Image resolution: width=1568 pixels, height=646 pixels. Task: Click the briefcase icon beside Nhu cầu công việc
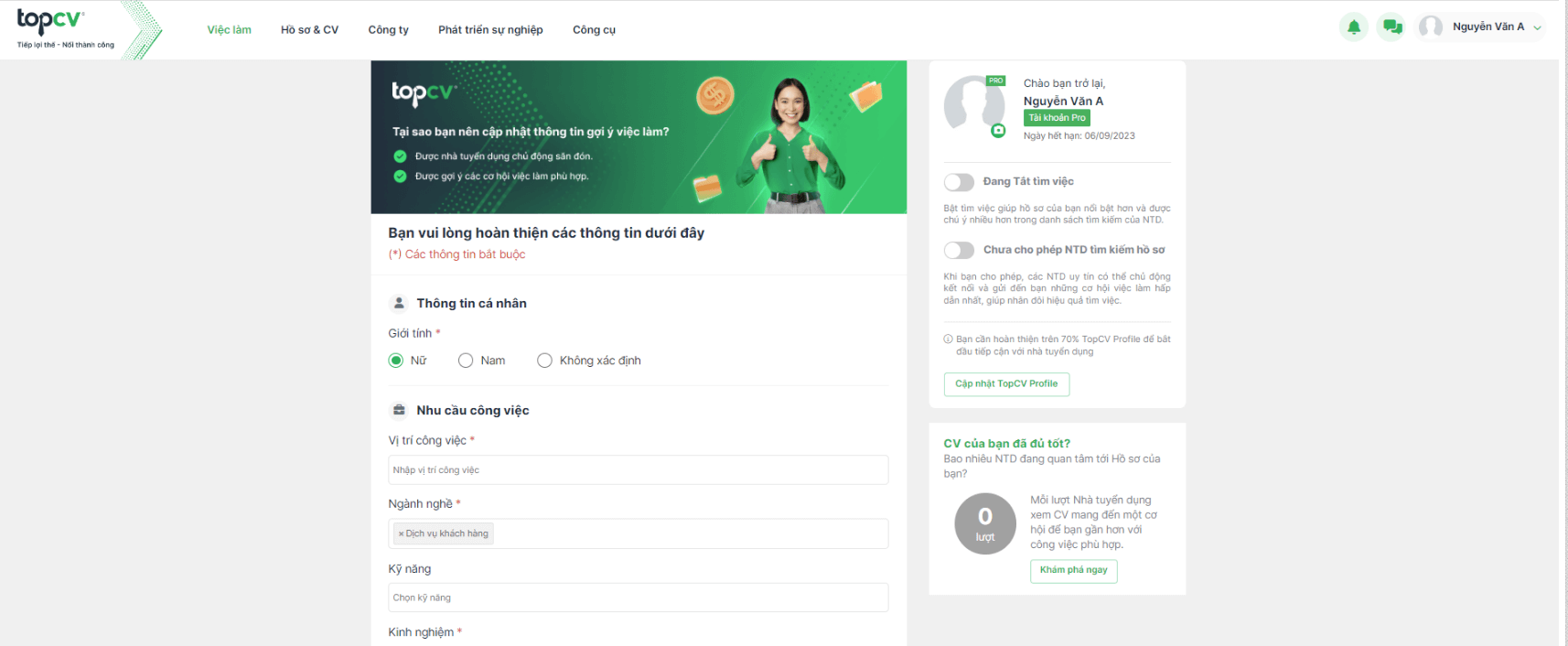[x=399, y=410]
